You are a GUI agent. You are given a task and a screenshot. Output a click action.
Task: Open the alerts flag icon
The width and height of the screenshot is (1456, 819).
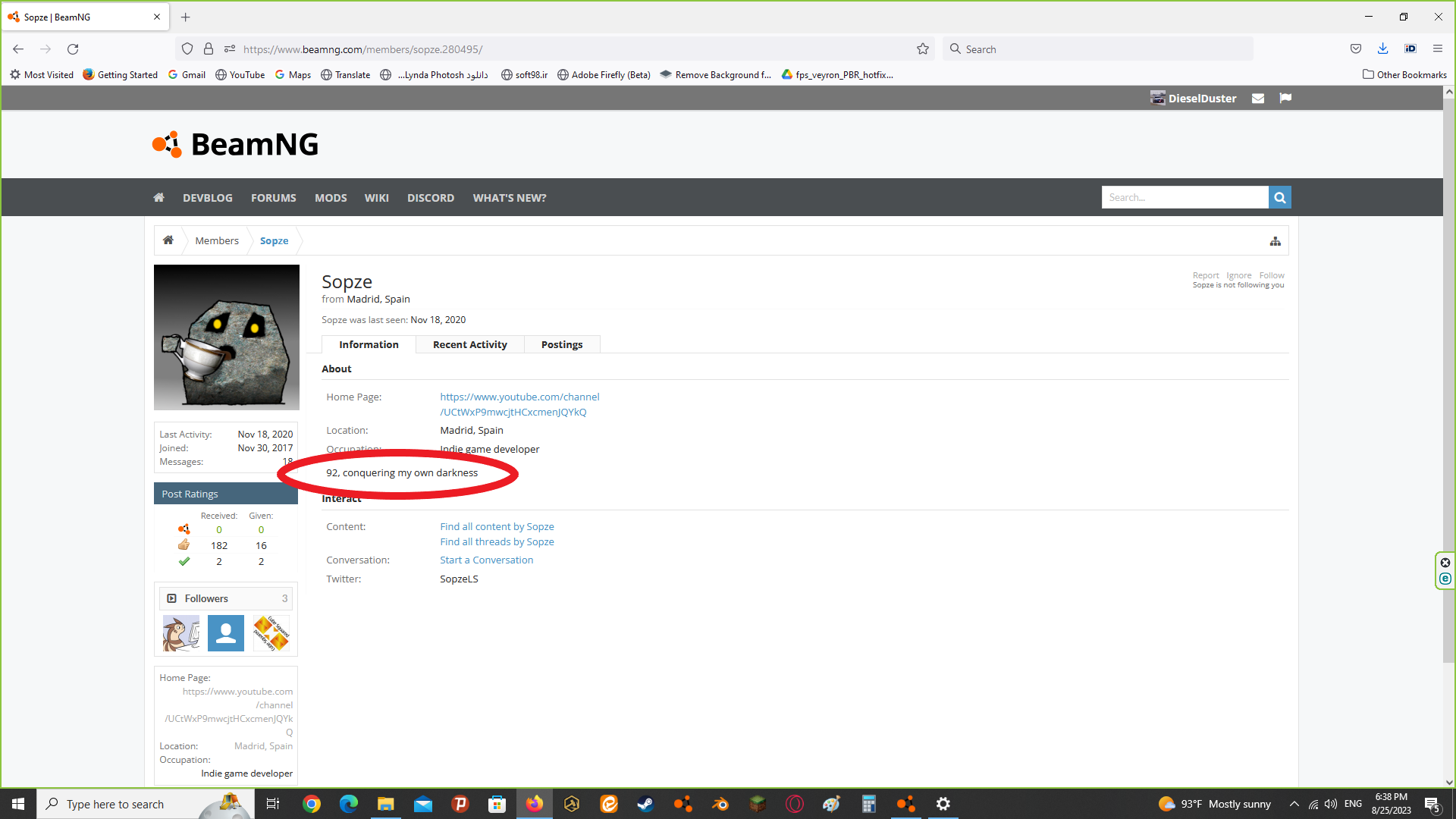[1285, 99]
